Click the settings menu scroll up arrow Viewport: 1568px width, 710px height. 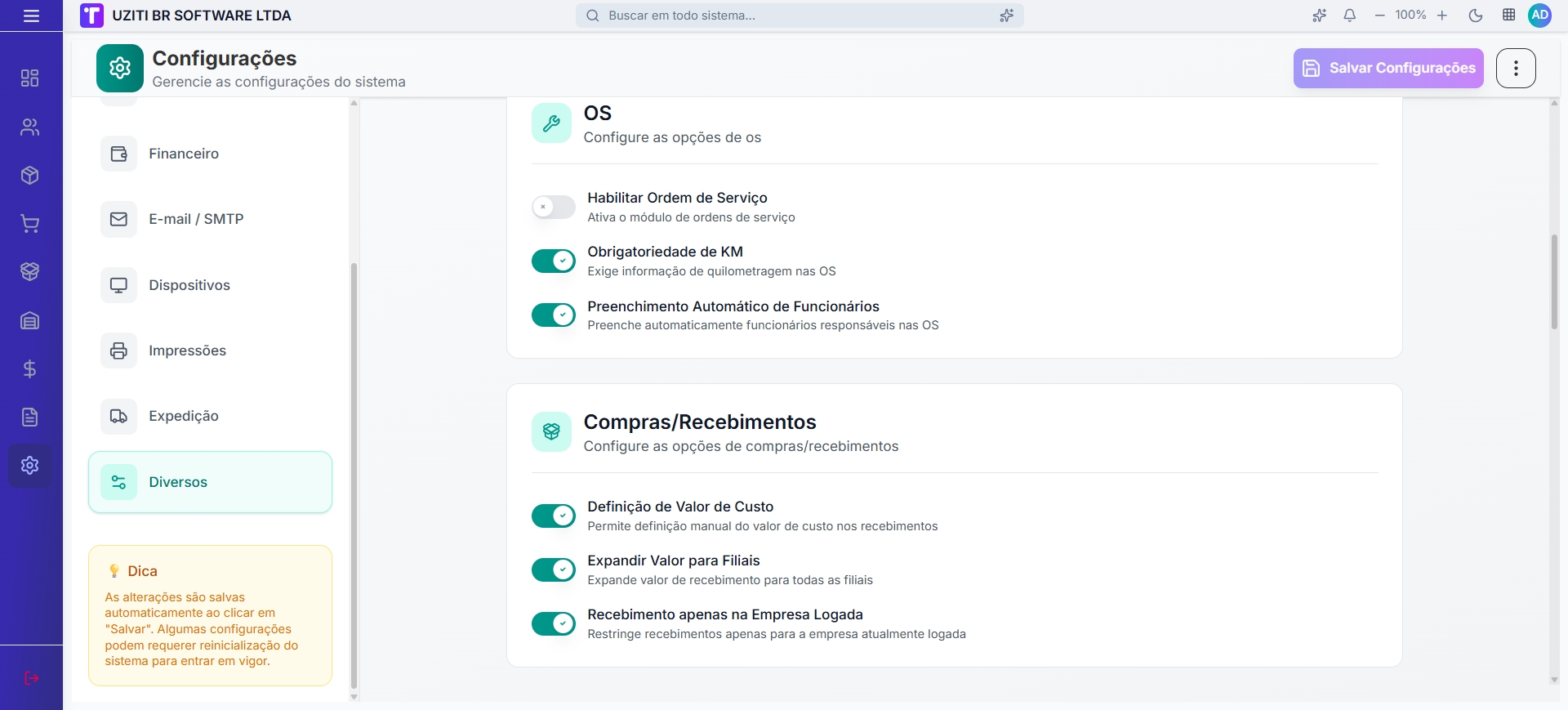click(354, 103)
